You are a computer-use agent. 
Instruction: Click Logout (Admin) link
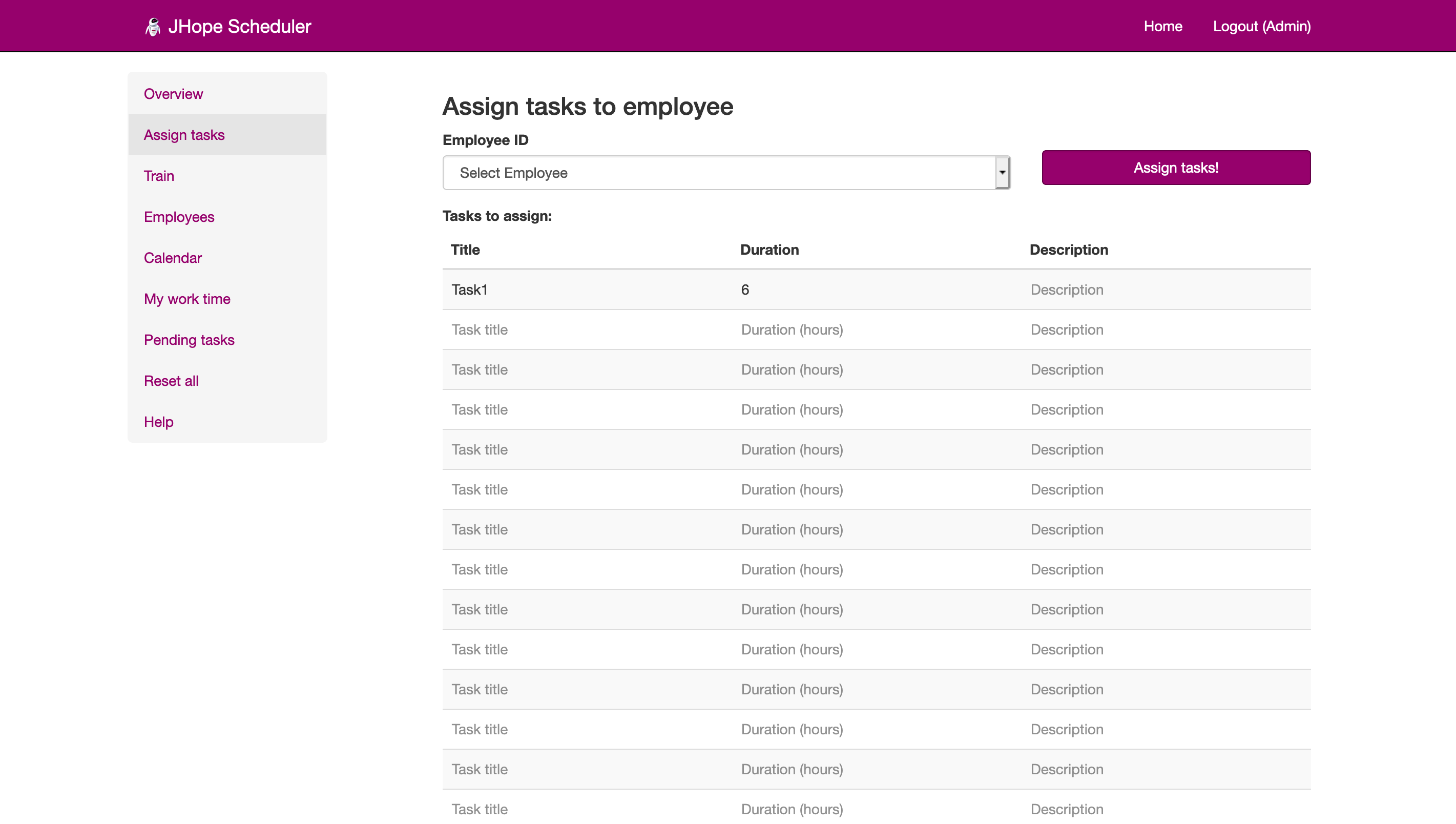point(1261,27)
